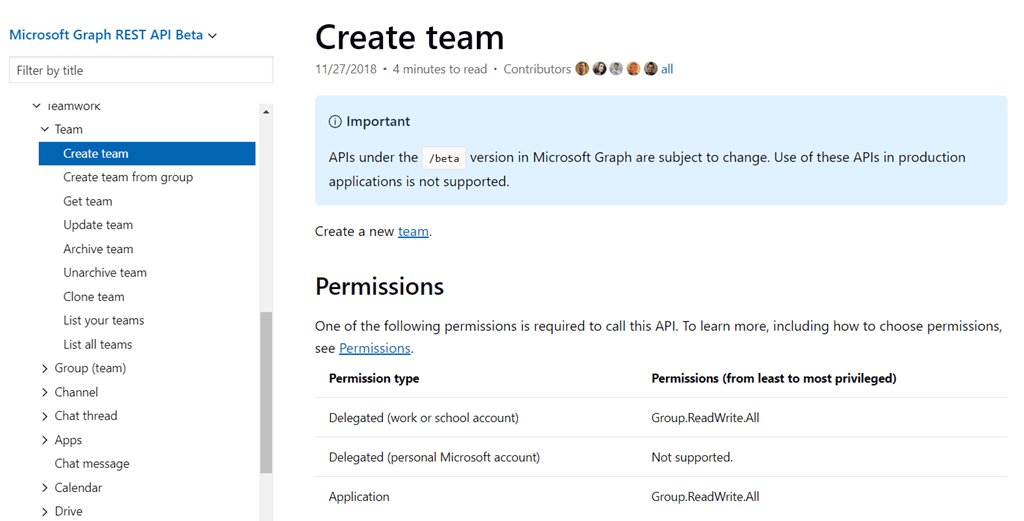Screen dimensions: 1024x521
Task: Expand the Chat thread section
Action: point(45,416)
